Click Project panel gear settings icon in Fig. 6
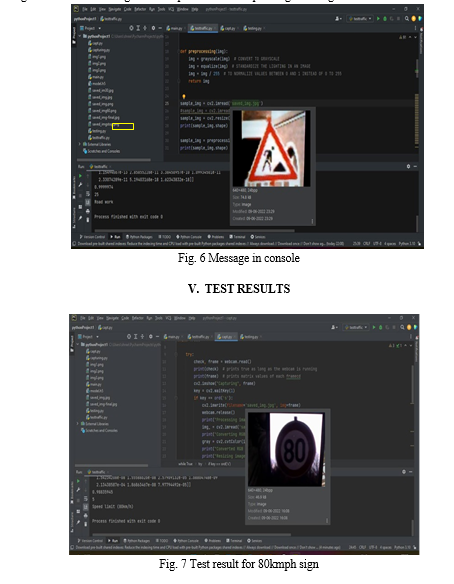The width and height of the screenshot is (454, 584). pos(153,28)
